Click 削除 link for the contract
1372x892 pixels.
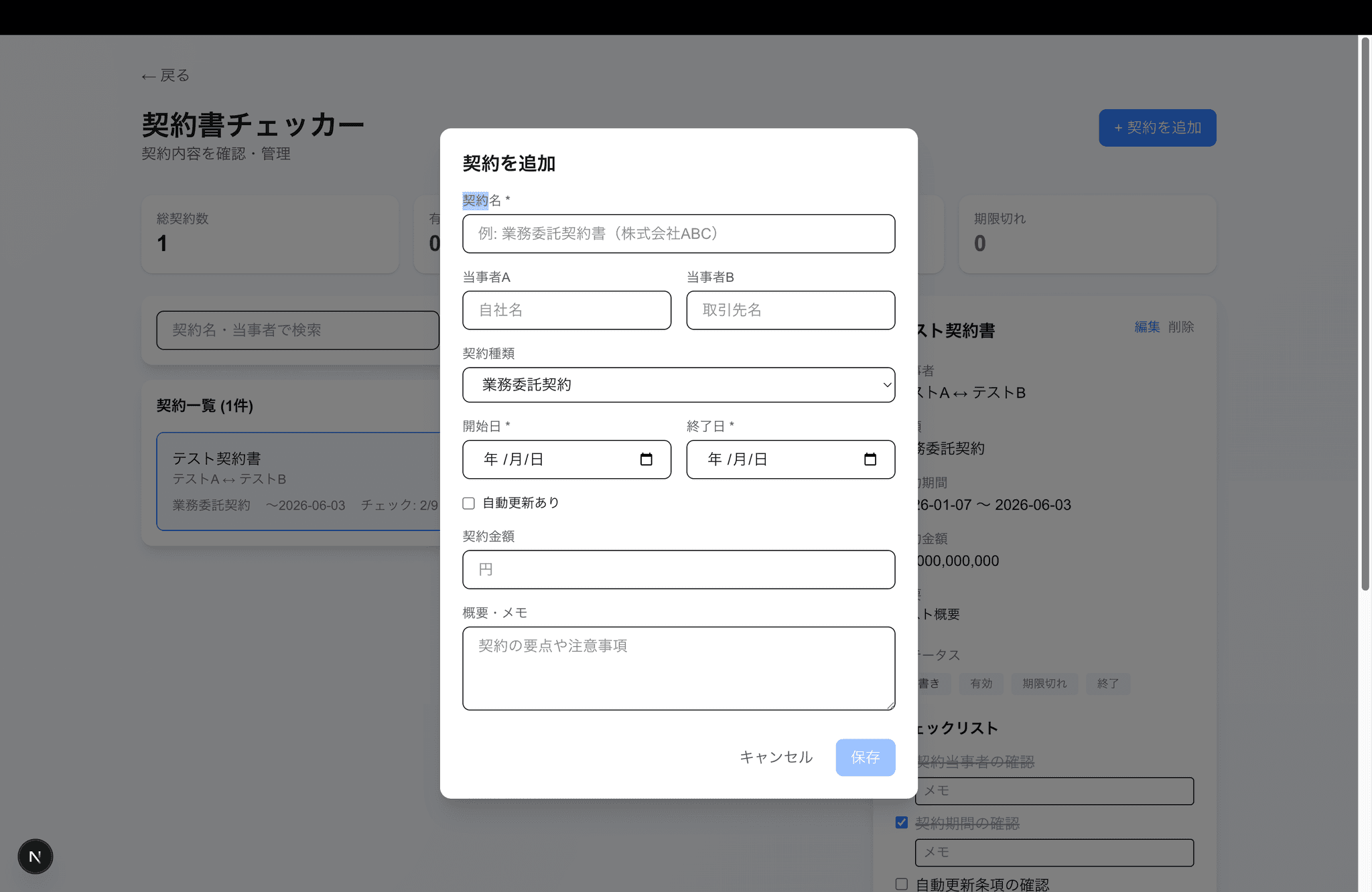(x=1180, y=327)
